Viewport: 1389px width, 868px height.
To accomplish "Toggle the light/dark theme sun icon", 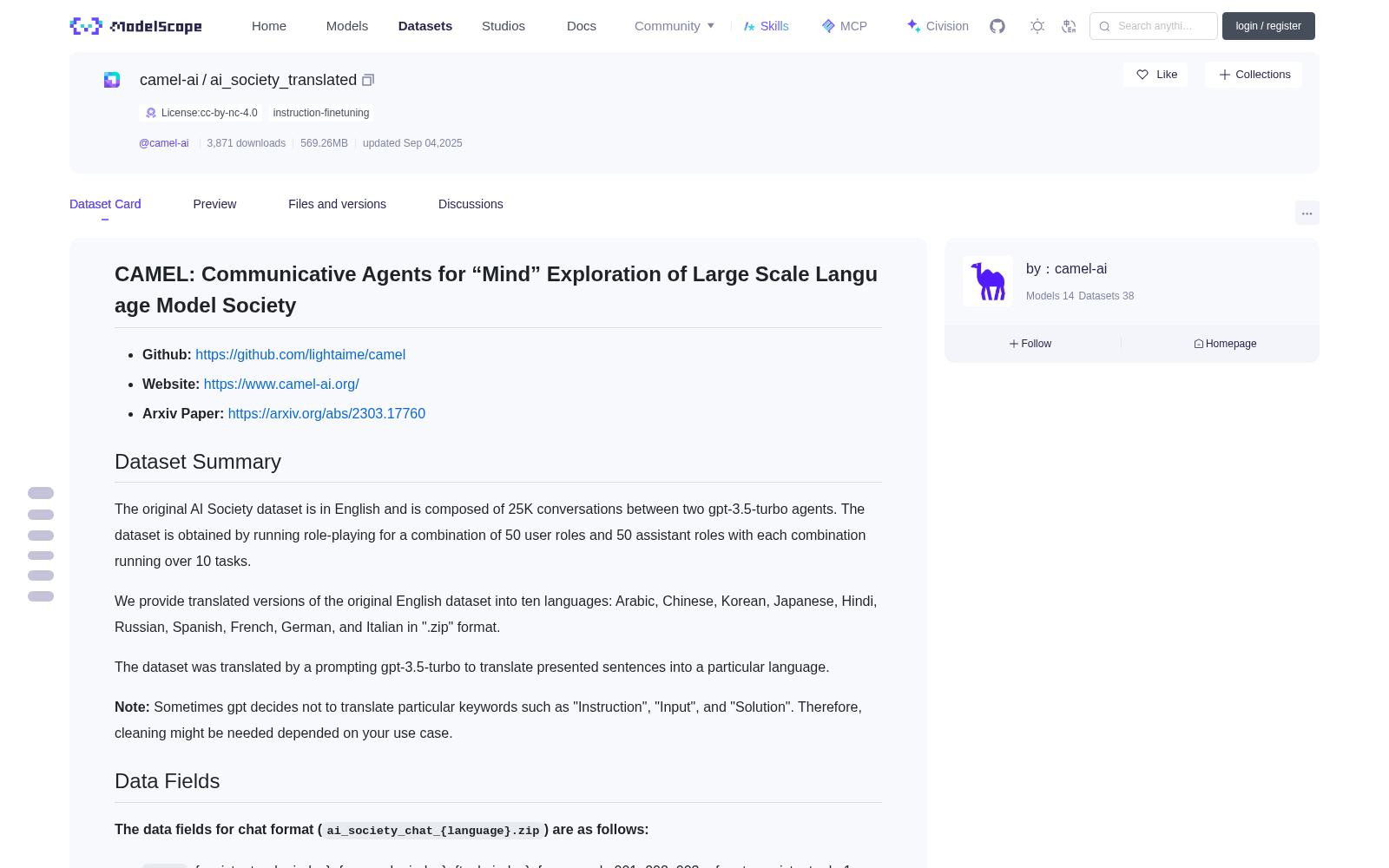I will pyautogui.click(x=1037, y=26).
